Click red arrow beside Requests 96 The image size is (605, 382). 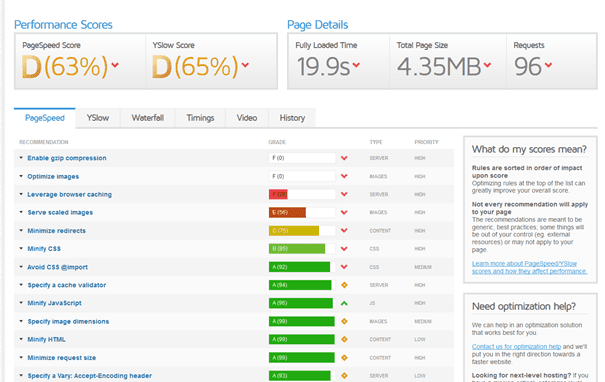pyautogui.click(x=548, y=65)
